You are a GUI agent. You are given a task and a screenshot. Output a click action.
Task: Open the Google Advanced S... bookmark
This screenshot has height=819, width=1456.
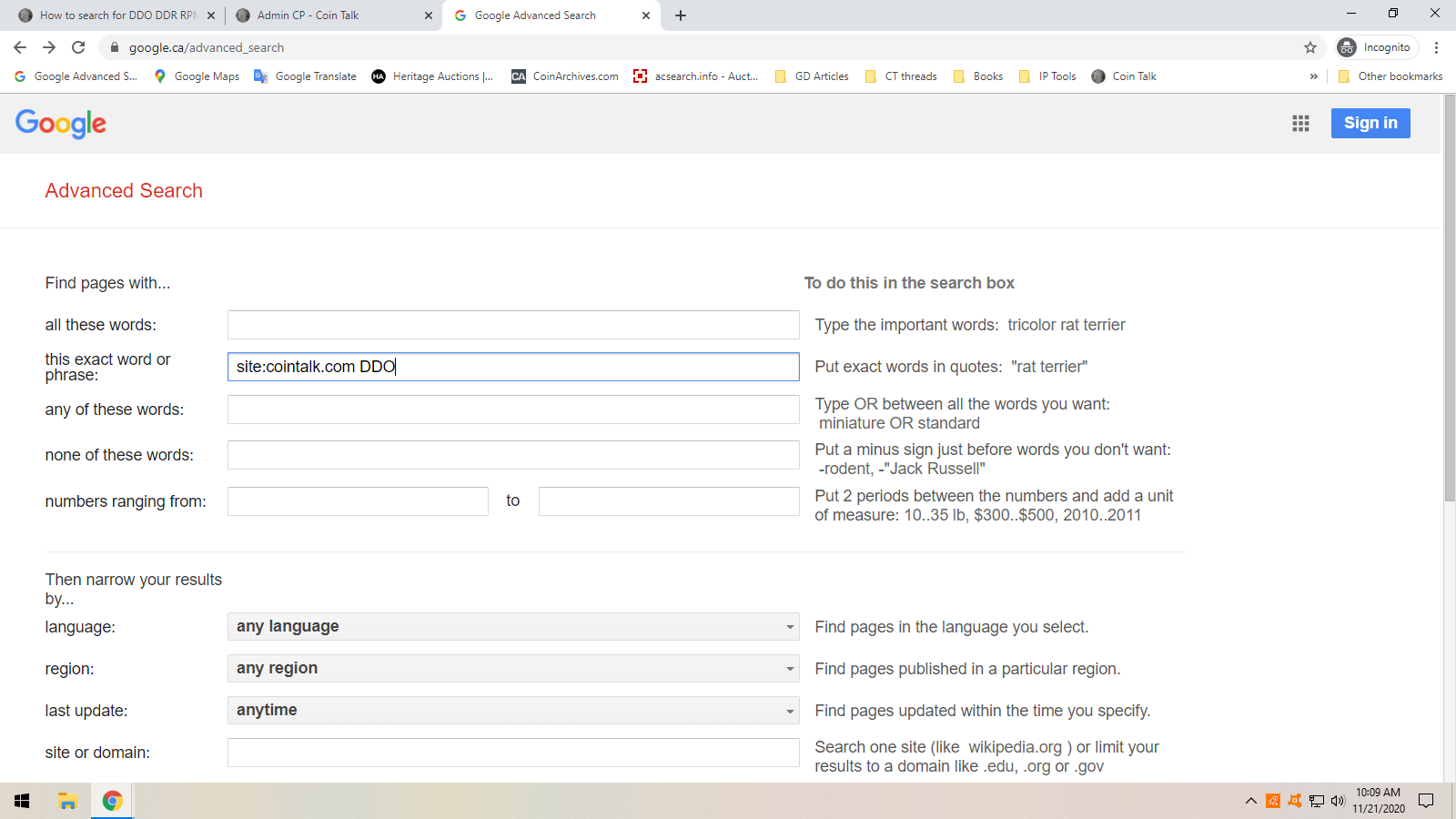pyautogui.click(x=76, y=76)
